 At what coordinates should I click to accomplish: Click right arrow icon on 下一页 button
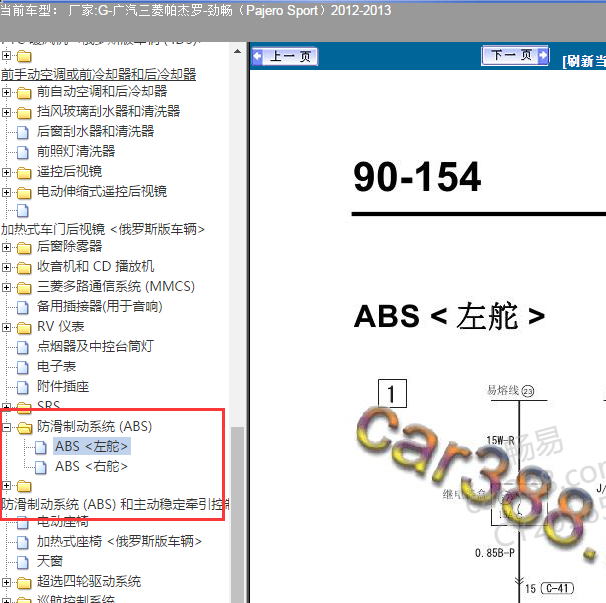(x=543, y=55)
